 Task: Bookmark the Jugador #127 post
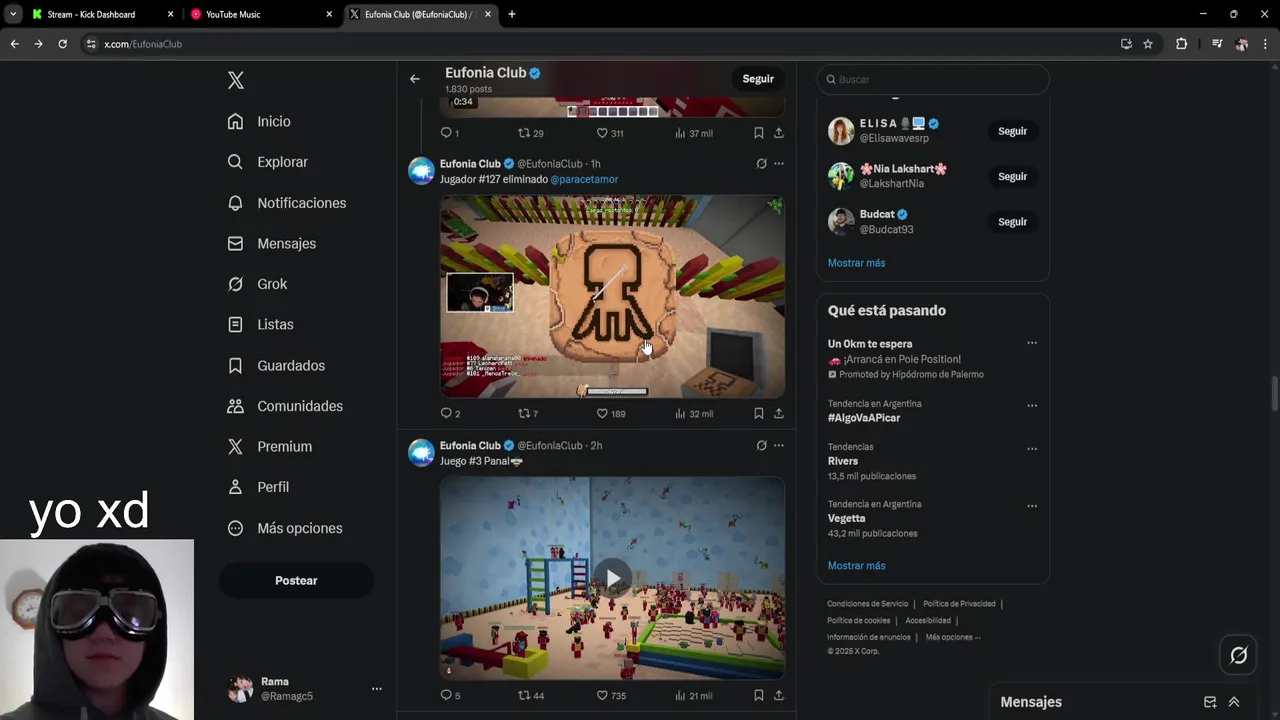click(759, 413)
